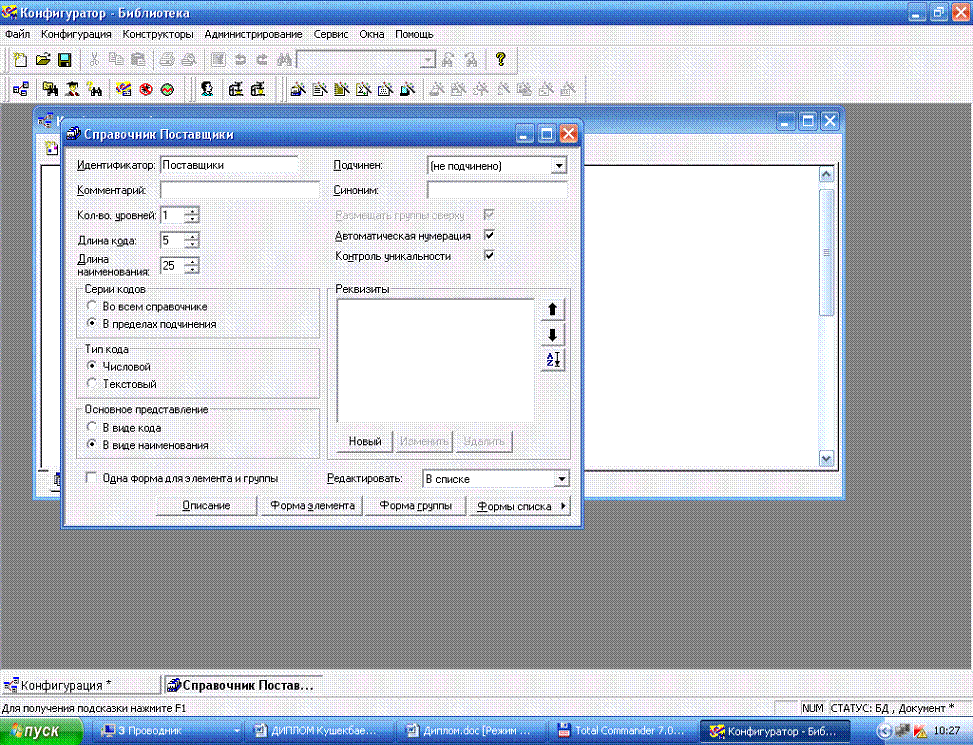Toggle the Автоматическая нумерация checkbox
This screenshot has height=745, width=973.
[489, 235]
